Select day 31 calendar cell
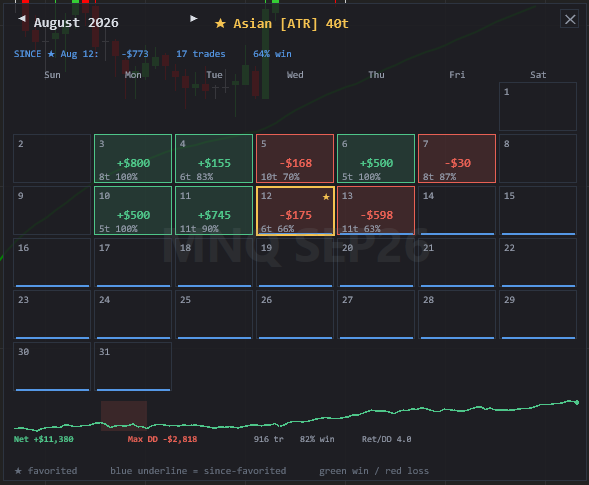Viewport: 589px width, 485px height. pyautogui.click(x=133, y=367)
